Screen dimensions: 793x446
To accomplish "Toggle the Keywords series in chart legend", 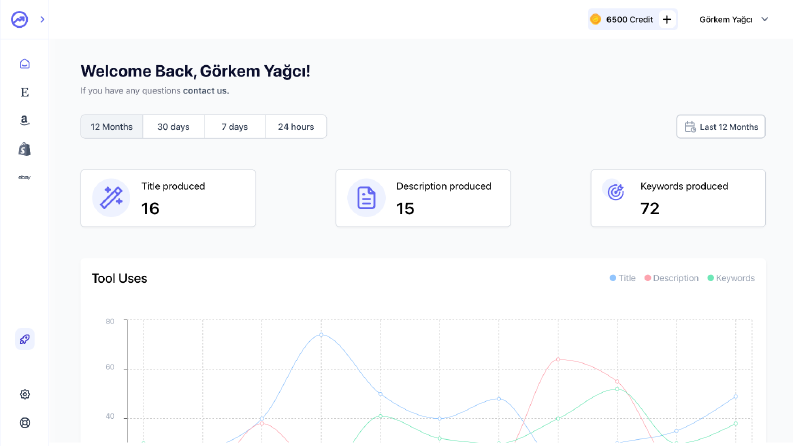I will 731,278.
